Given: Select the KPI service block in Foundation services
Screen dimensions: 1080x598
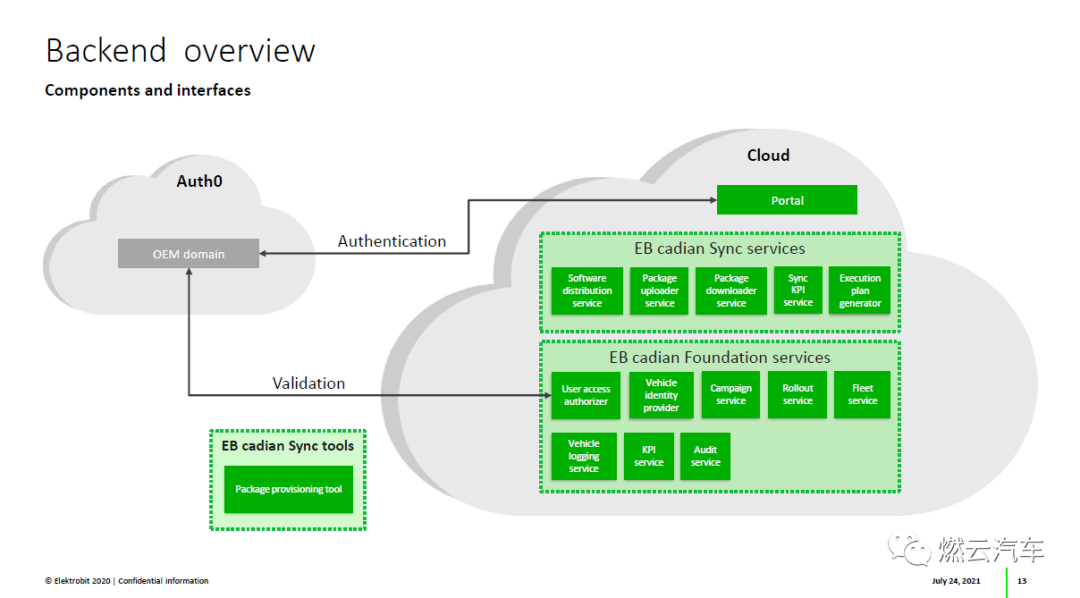Looking at the screenshot, I should coord(648,456).
